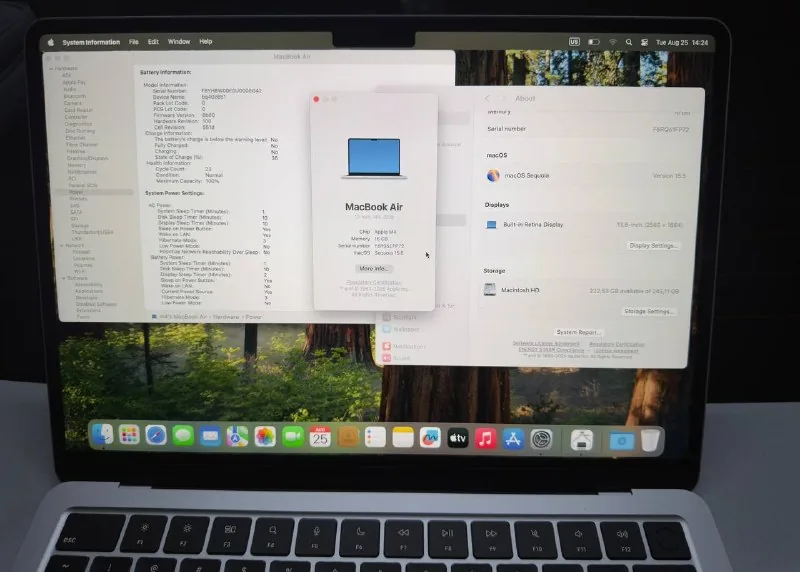Open the Downloads folder in Dock
The height and width of the screenshot is (572, 800).
621,440
